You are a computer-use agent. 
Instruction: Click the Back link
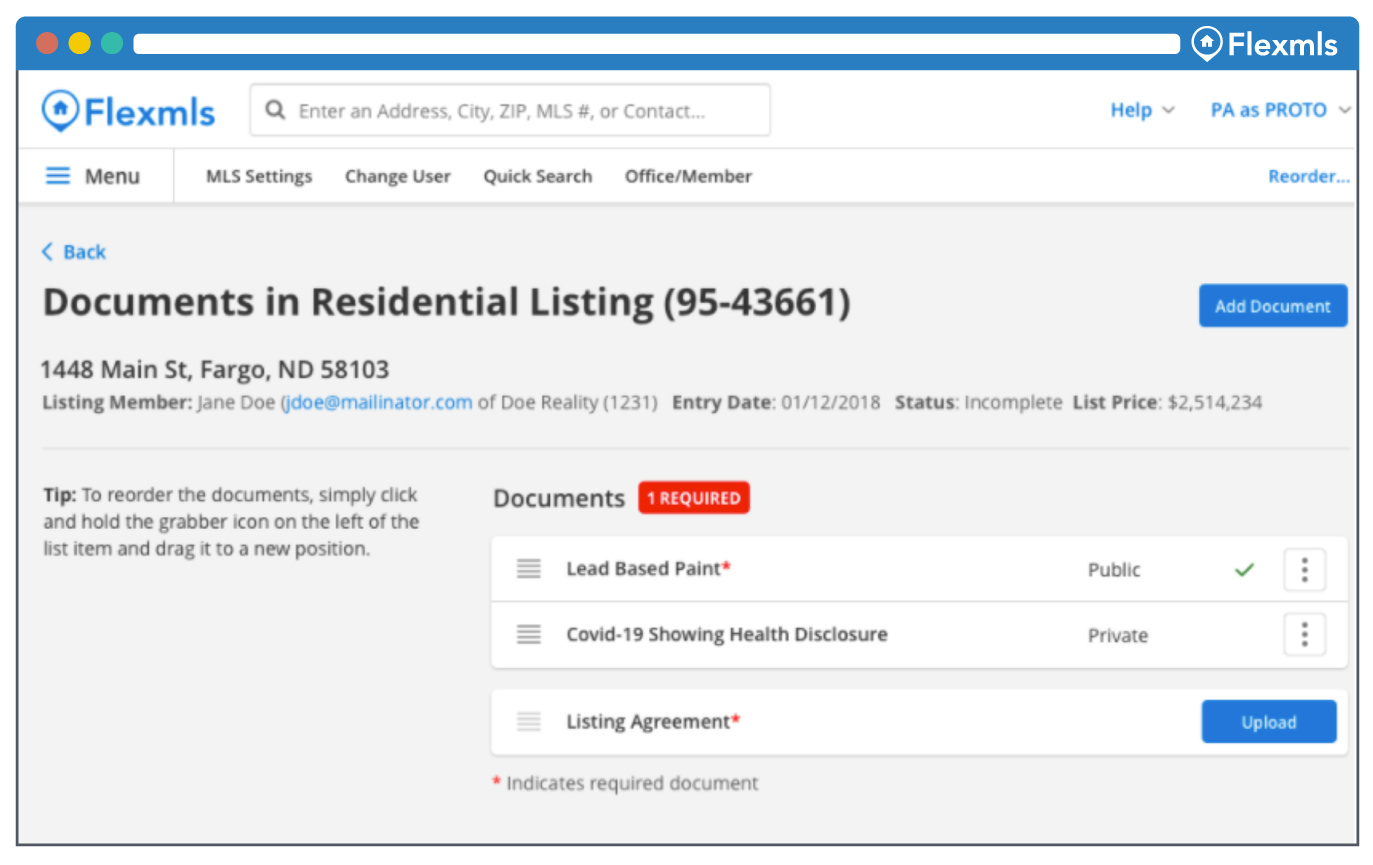[x=74, y=252]
